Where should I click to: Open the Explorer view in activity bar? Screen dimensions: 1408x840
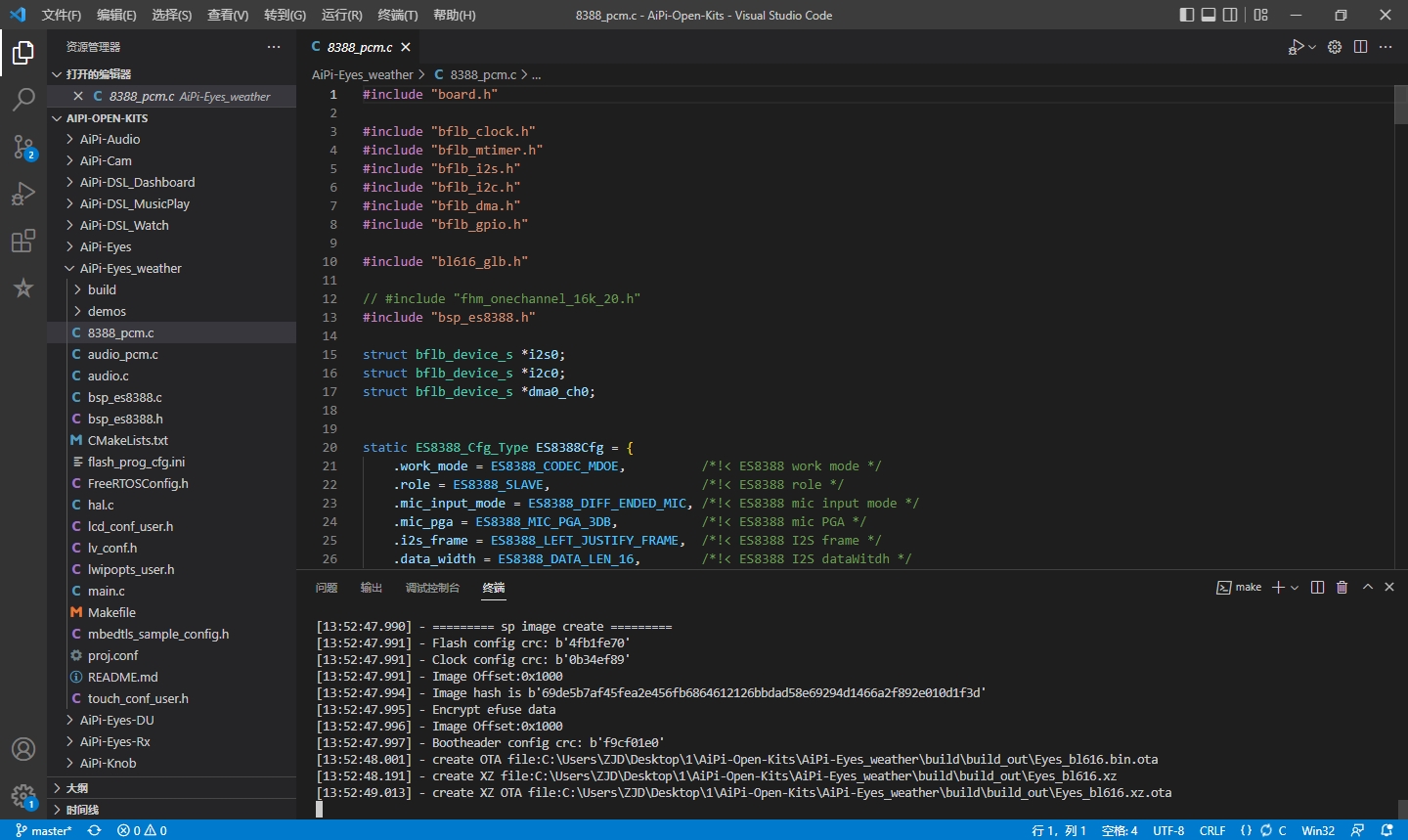tap(23, 52)
